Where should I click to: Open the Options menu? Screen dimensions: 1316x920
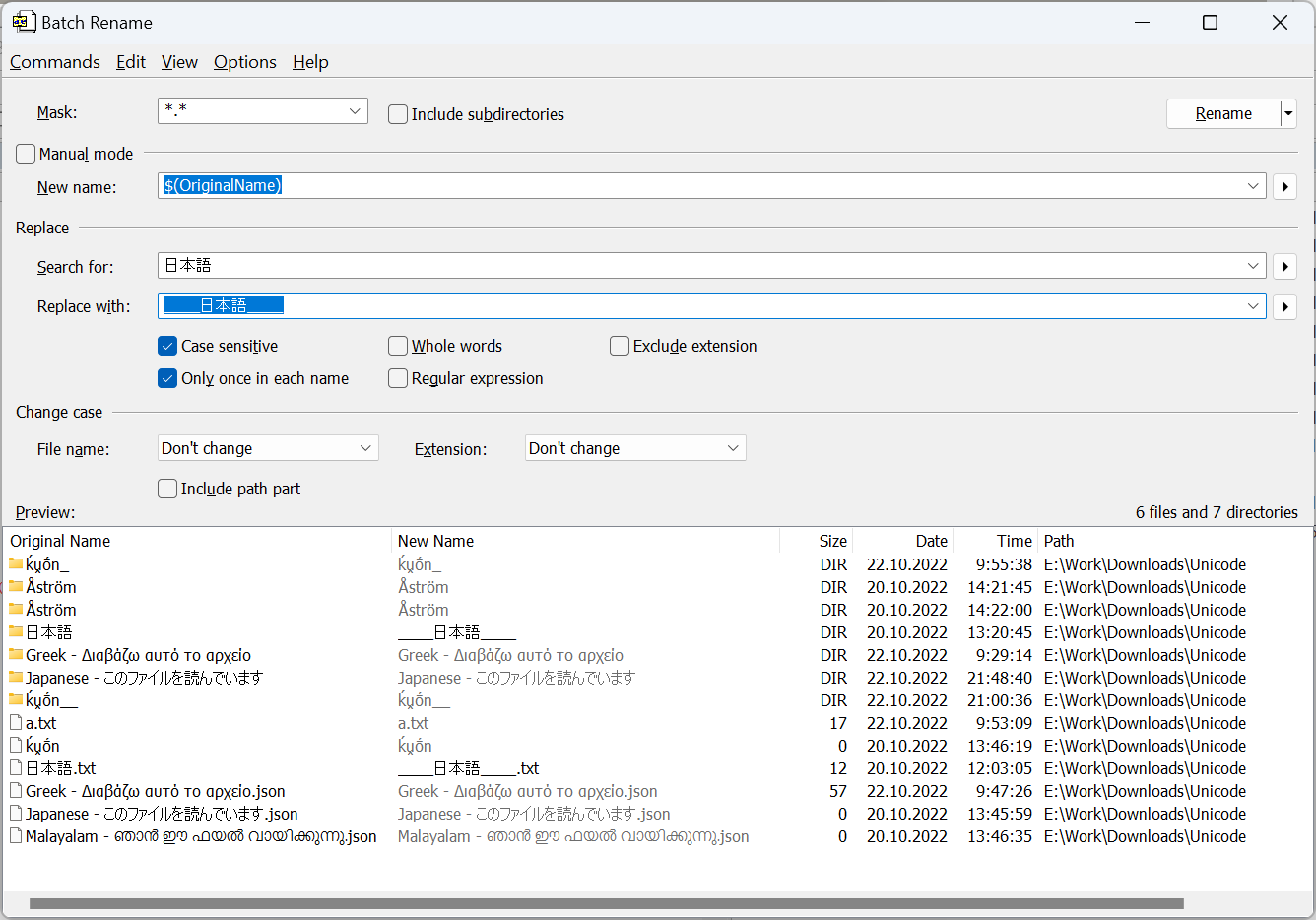[x=244, y=62]
